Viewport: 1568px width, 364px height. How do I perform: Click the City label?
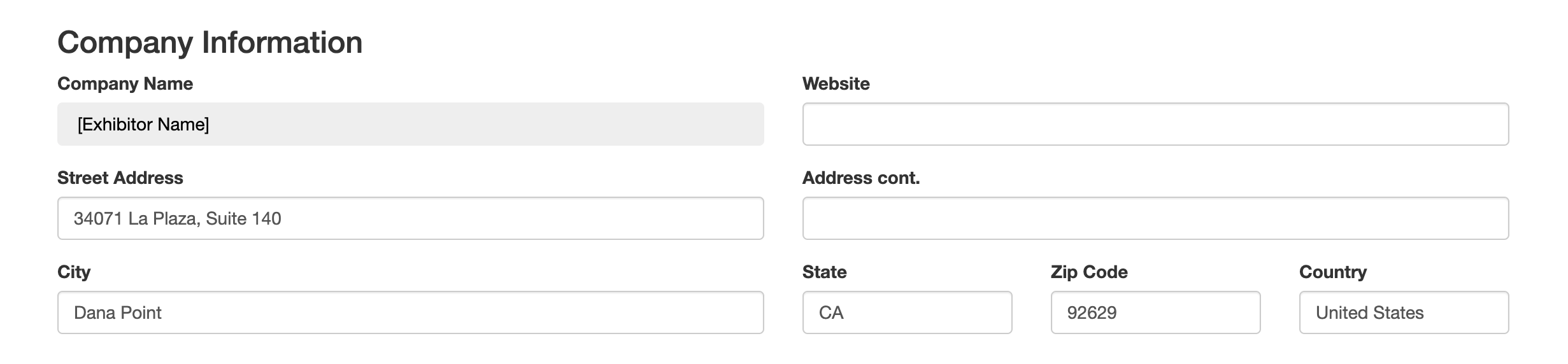point(74,272)
